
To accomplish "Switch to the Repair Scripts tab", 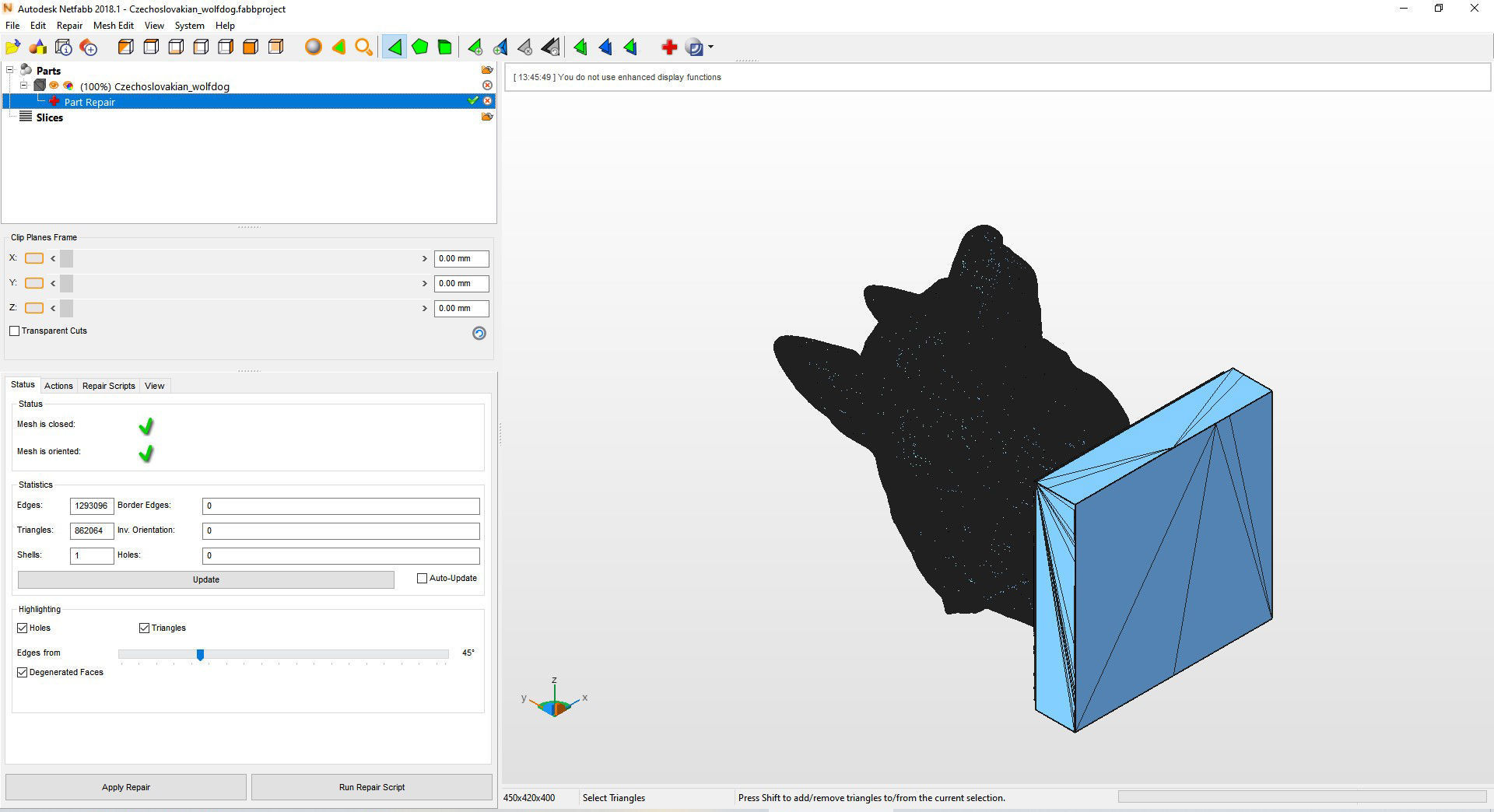I will [x=109, y=386].
